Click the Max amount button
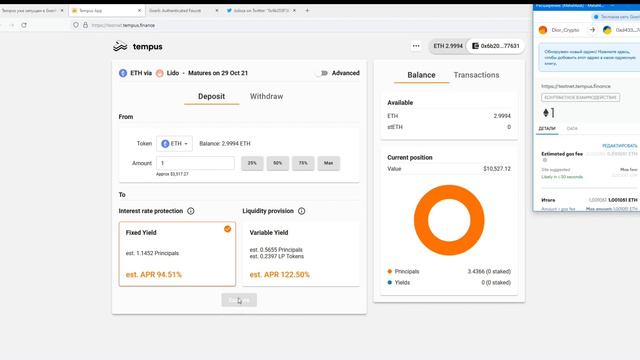The width and height of the screenshot is (640, 360). 329,163
